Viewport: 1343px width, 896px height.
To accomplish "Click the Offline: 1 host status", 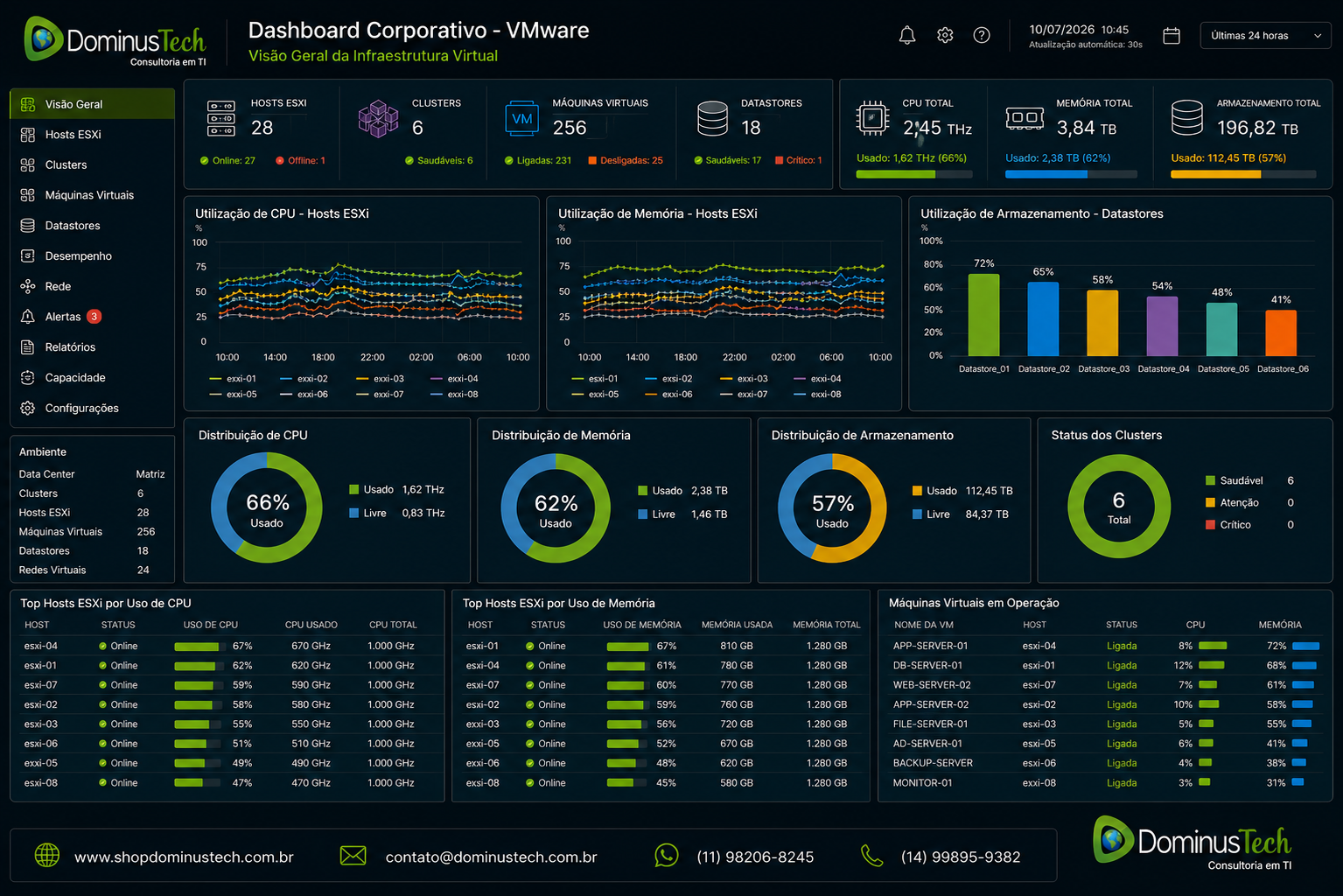I will point(300,161).
